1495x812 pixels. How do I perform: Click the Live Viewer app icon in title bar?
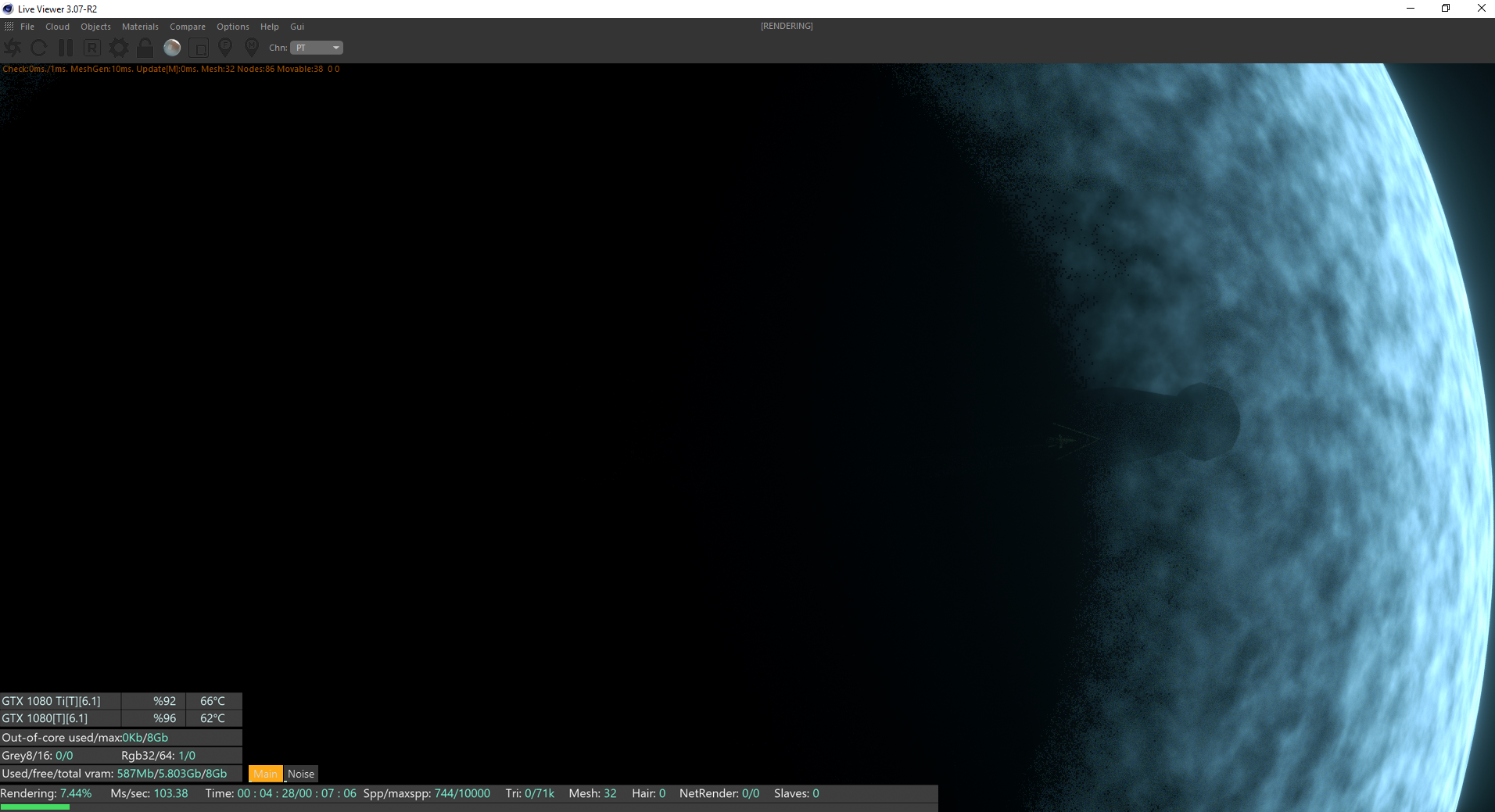8,9
